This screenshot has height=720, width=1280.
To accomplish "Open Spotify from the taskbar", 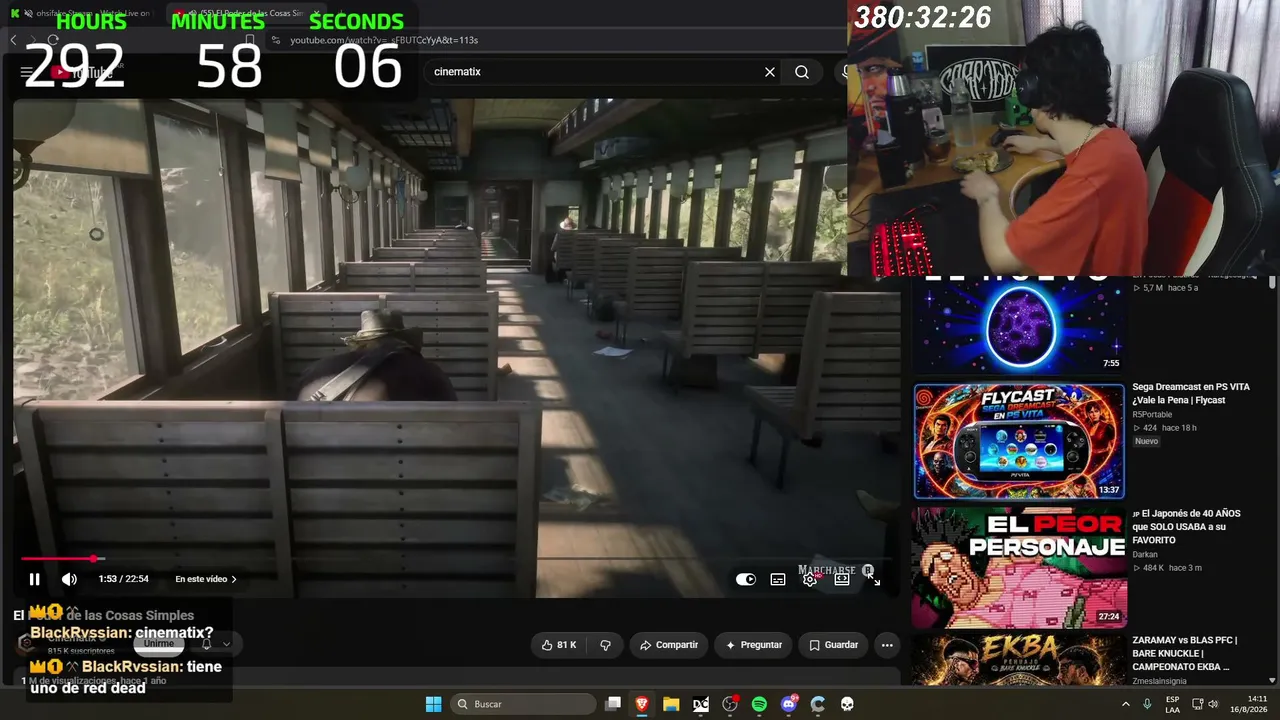I will (x=759, y=704).
